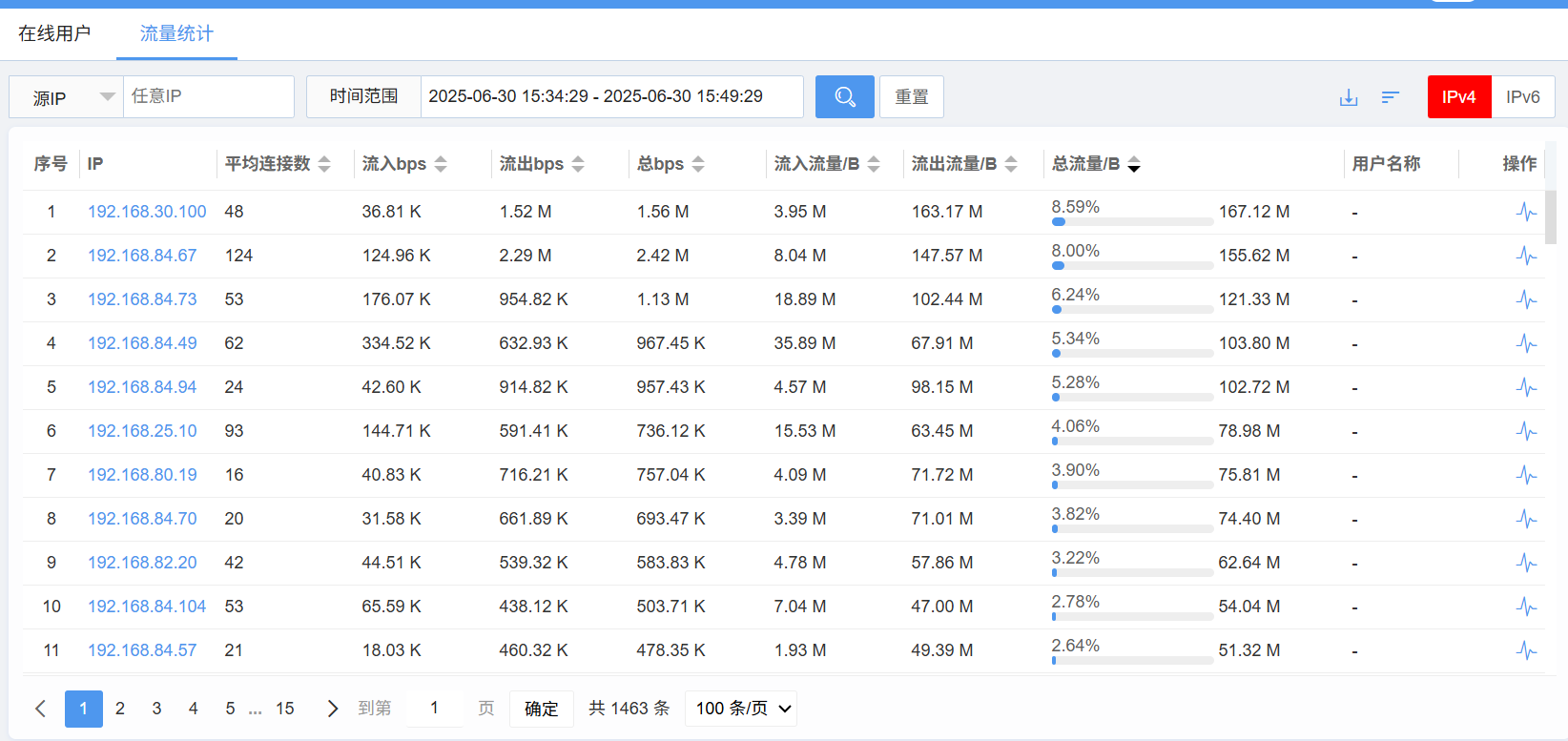
Task: Open IP link 192.168.84.49
Action: 142,343
